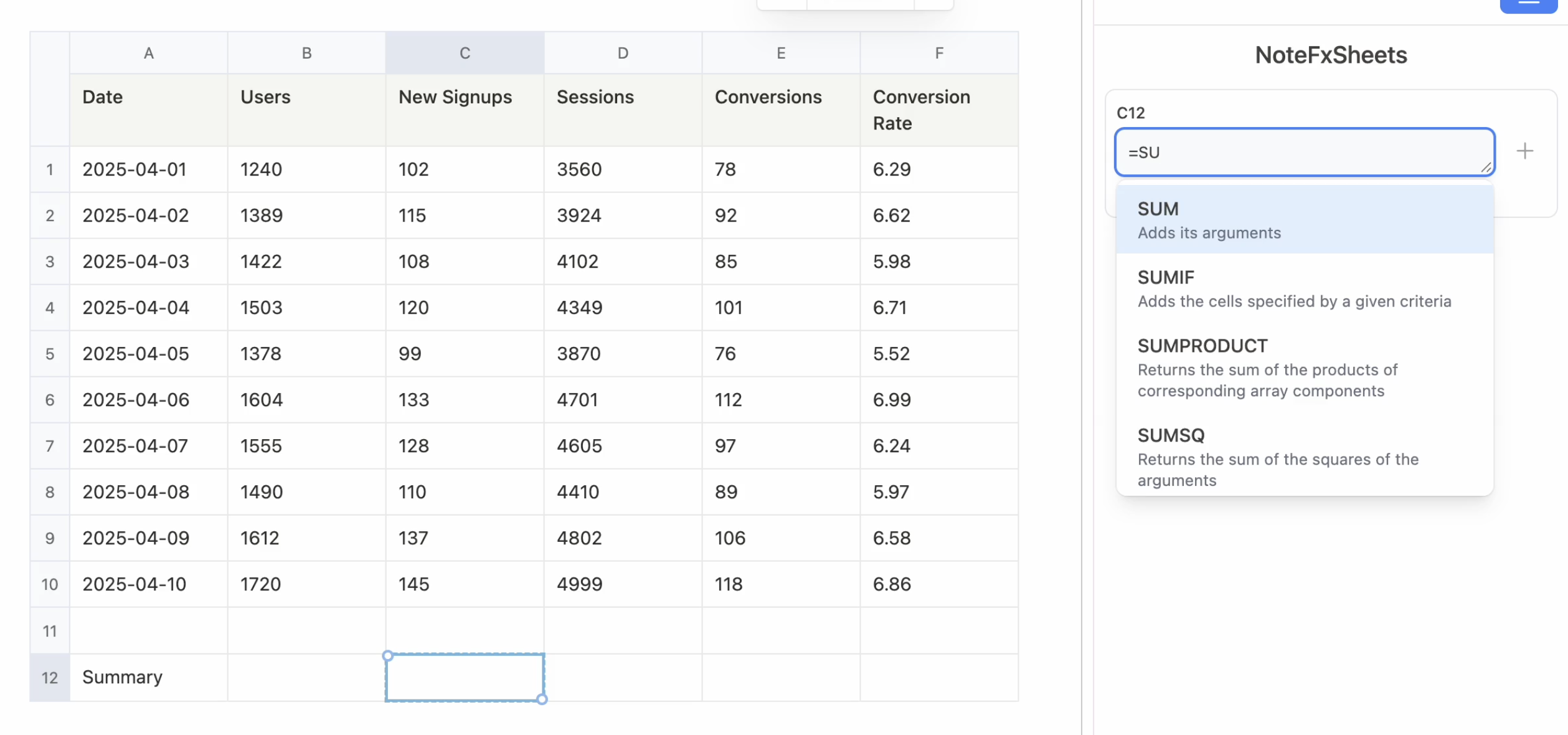The image size is (1568, 735).
Task: Select the Conversion Rate value 6.99
Action: (892, 399)
